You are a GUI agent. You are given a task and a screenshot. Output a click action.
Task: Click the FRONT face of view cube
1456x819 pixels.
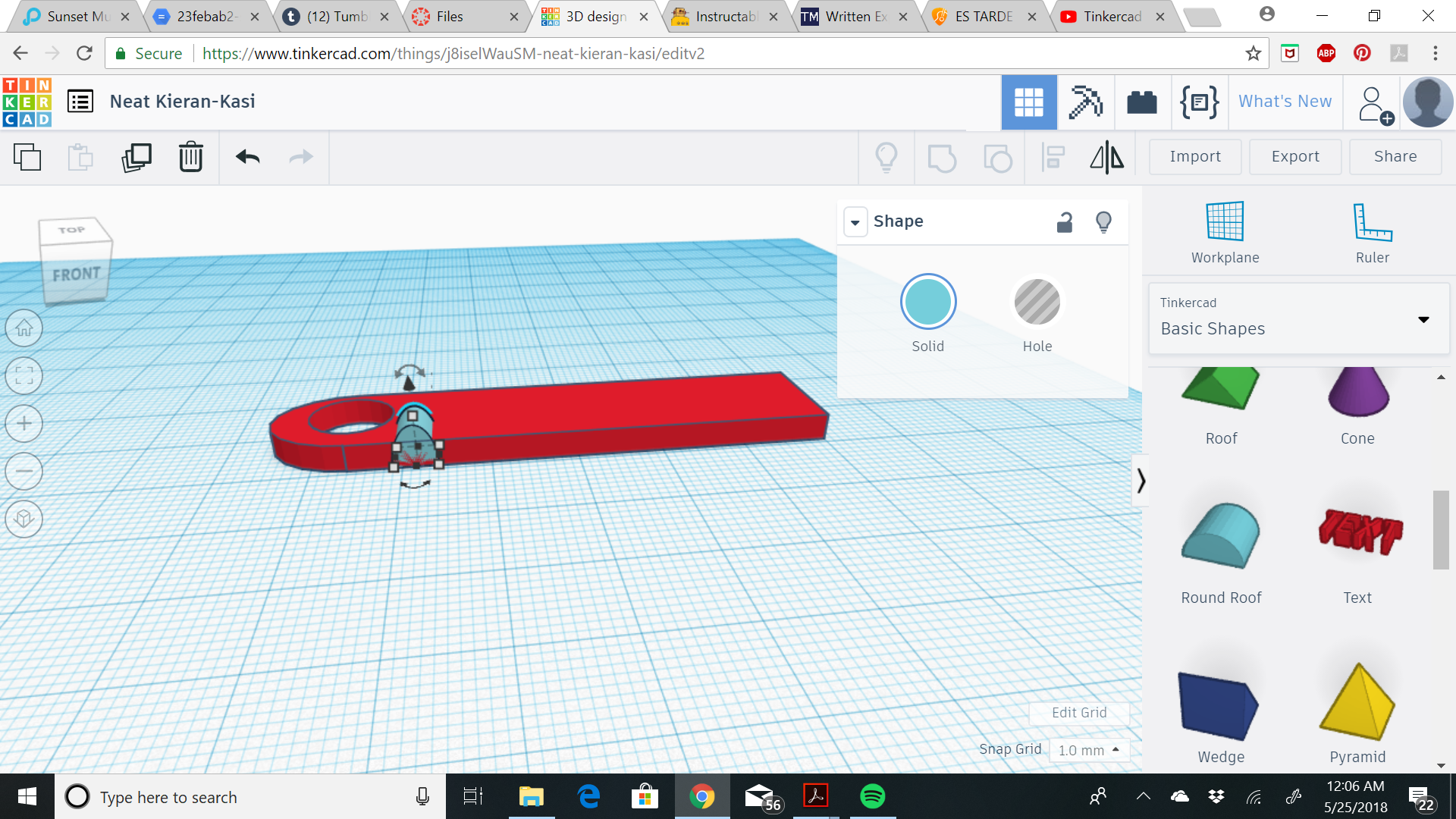[x=76, y=275]
